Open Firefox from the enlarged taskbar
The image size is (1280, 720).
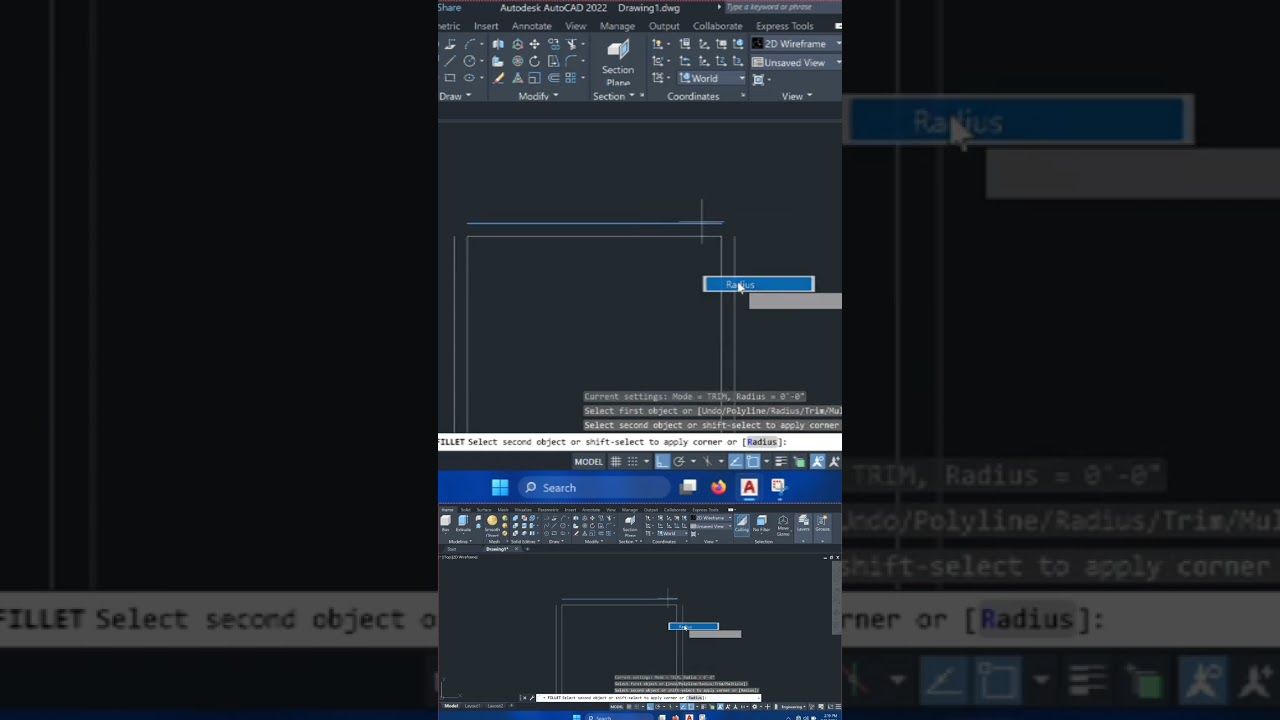click(719, 487)
